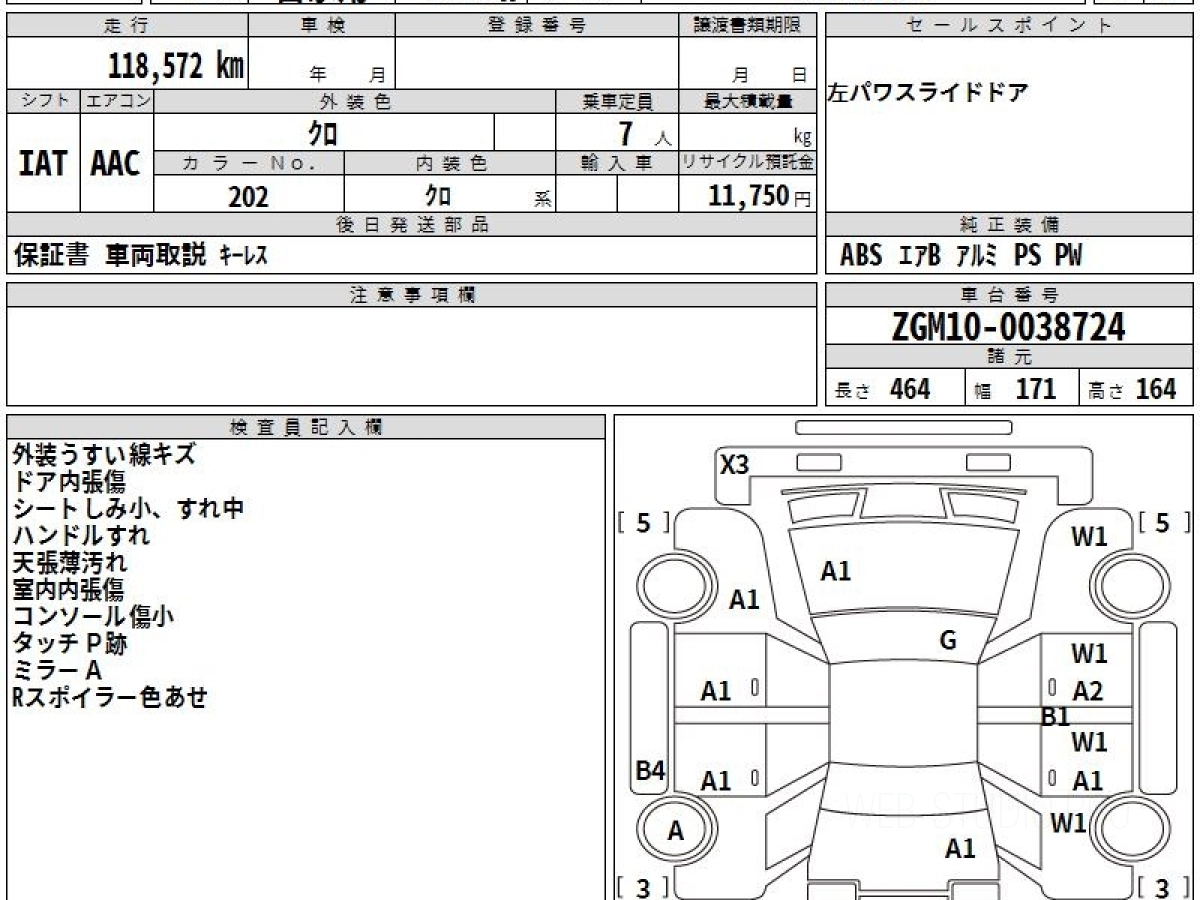Select the A mark inside the wheel circle
Screen dimensions: 1200x900
pos(676,831)
